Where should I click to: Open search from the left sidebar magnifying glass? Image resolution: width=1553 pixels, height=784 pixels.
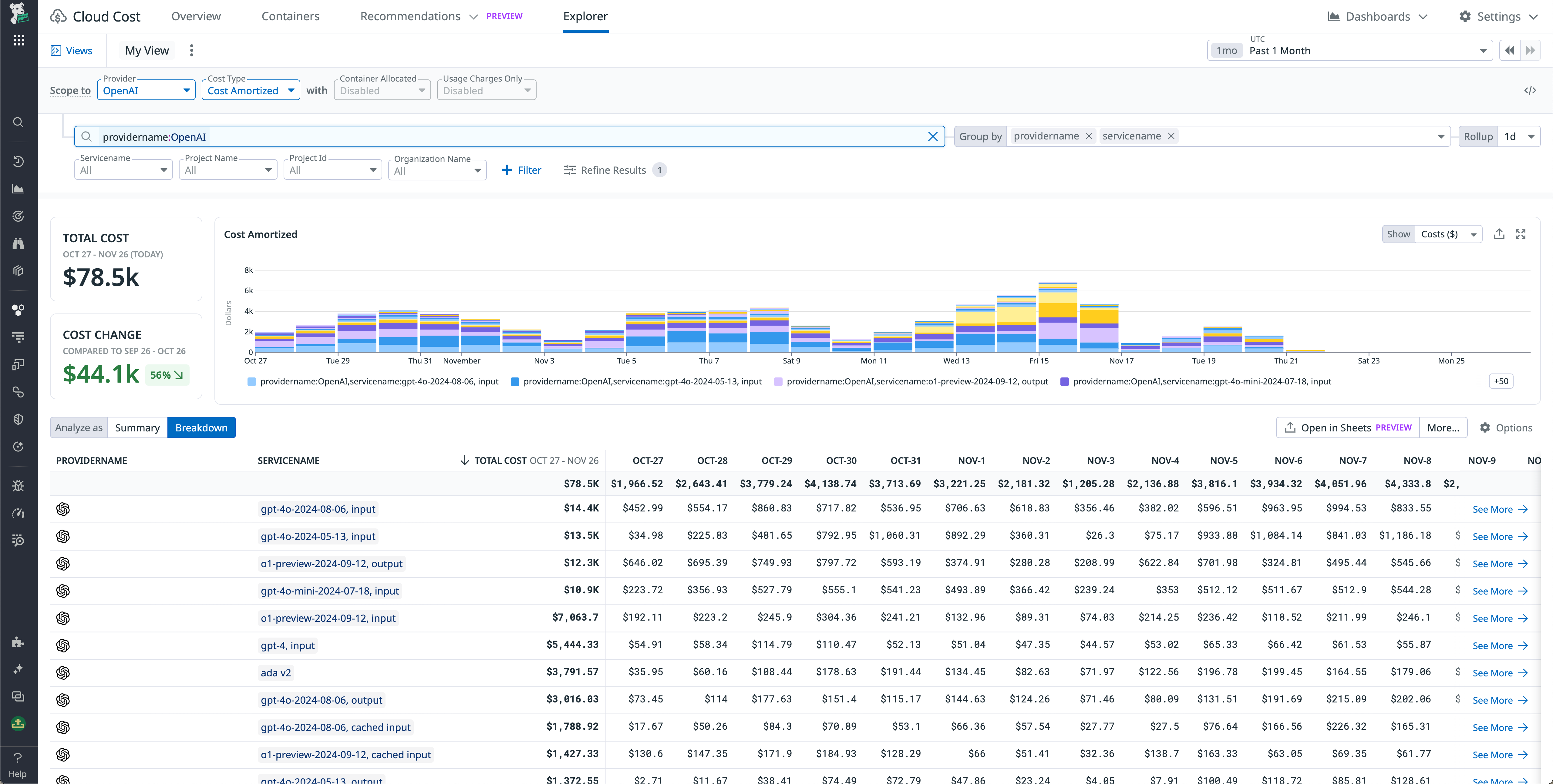pos(18,122)
